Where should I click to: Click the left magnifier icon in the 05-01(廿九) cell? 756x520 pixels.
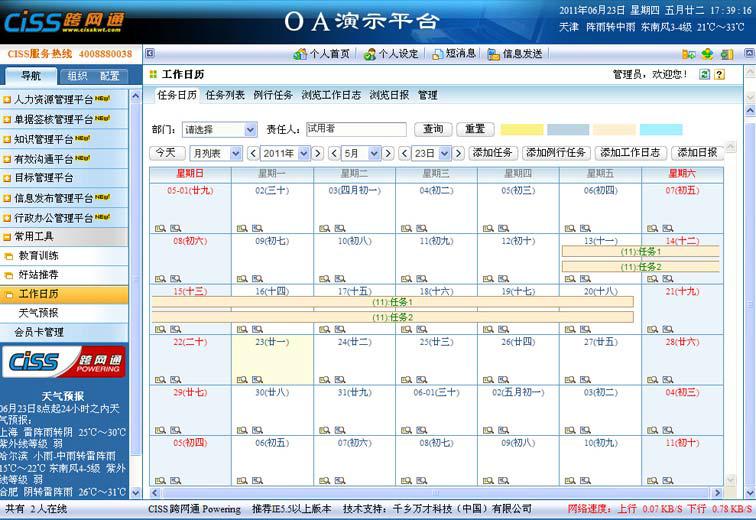click(x=160, y=228)
